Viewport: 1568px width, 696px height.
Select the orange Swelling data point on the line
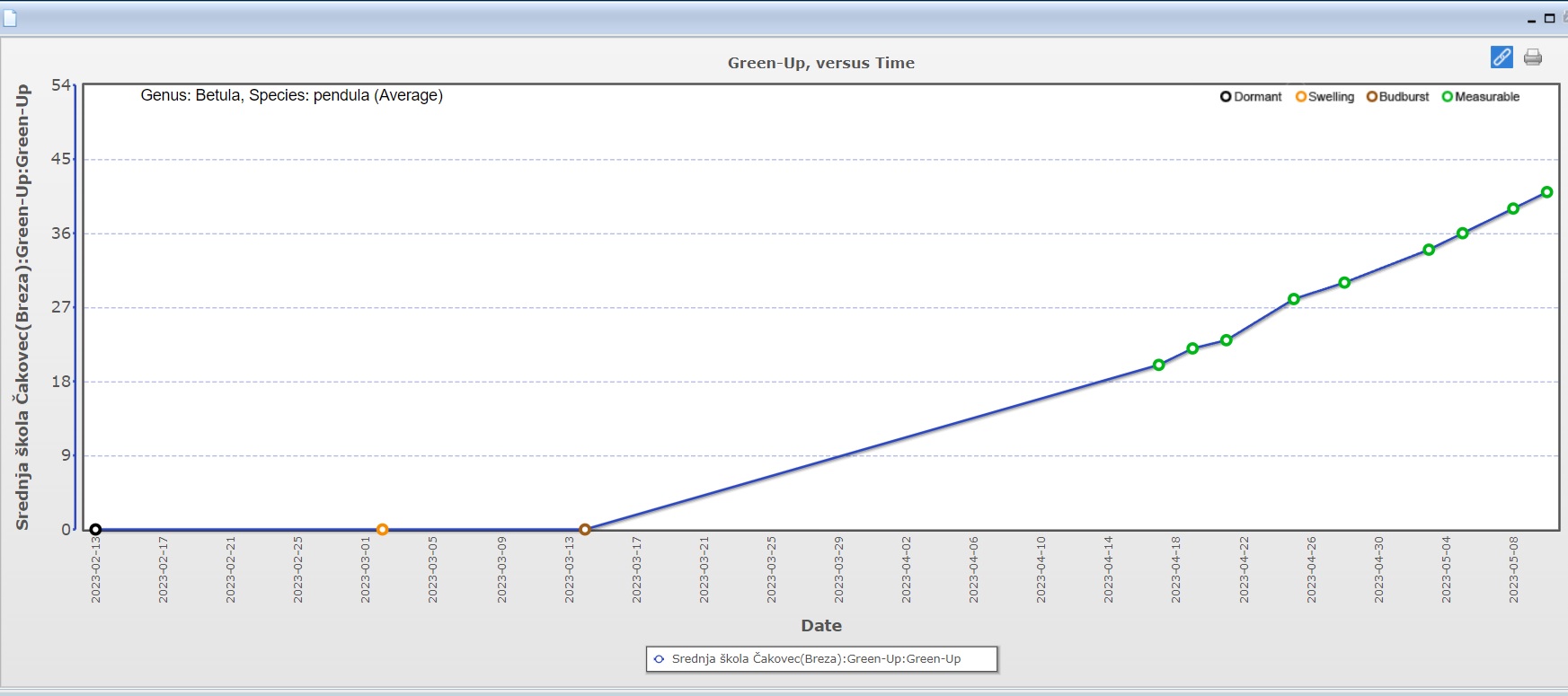tap(382, 530)
